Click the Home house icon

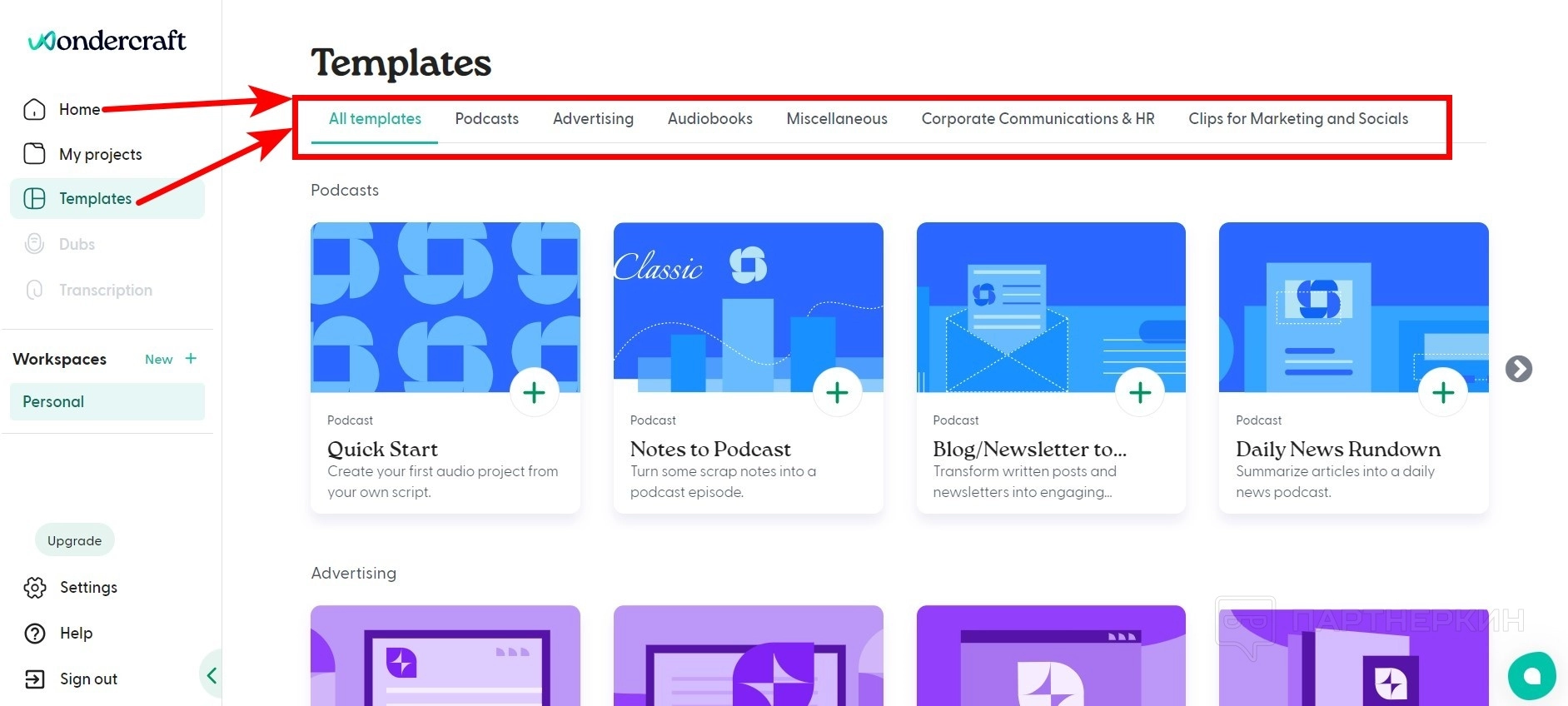[x=34, y=109]
